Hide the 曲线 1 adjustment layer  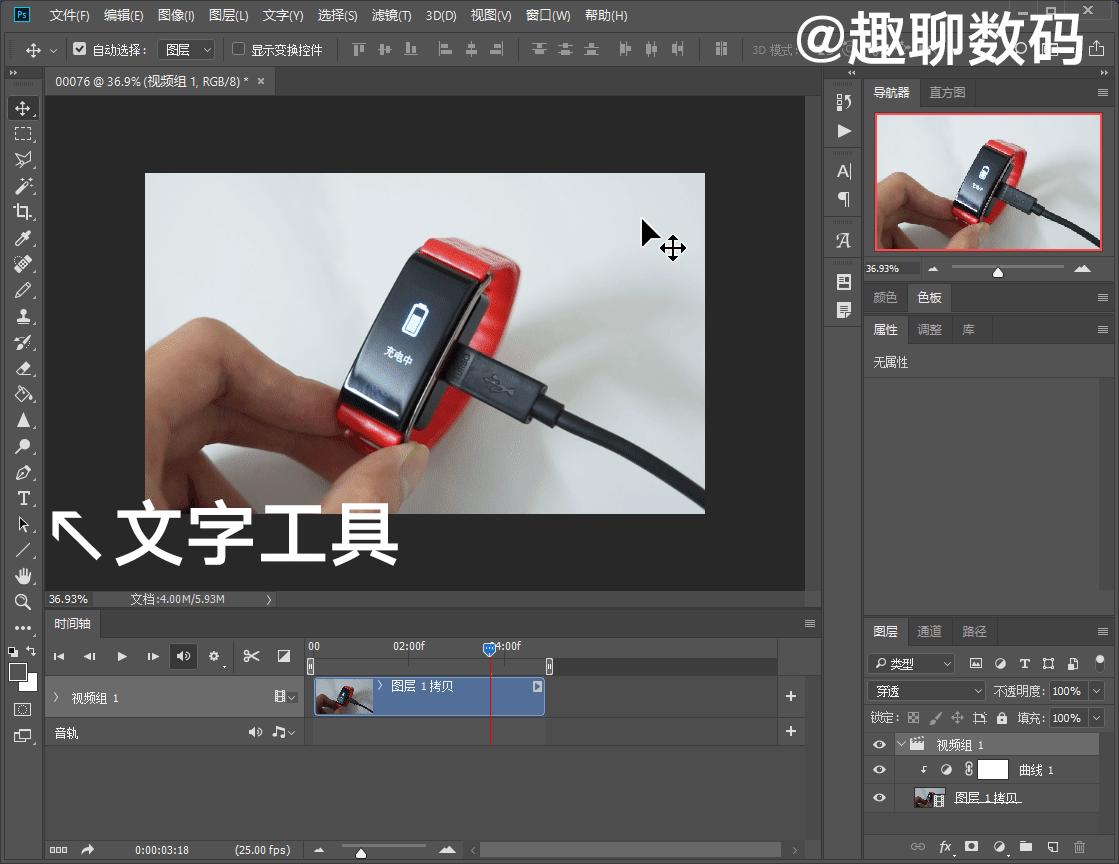879,770
